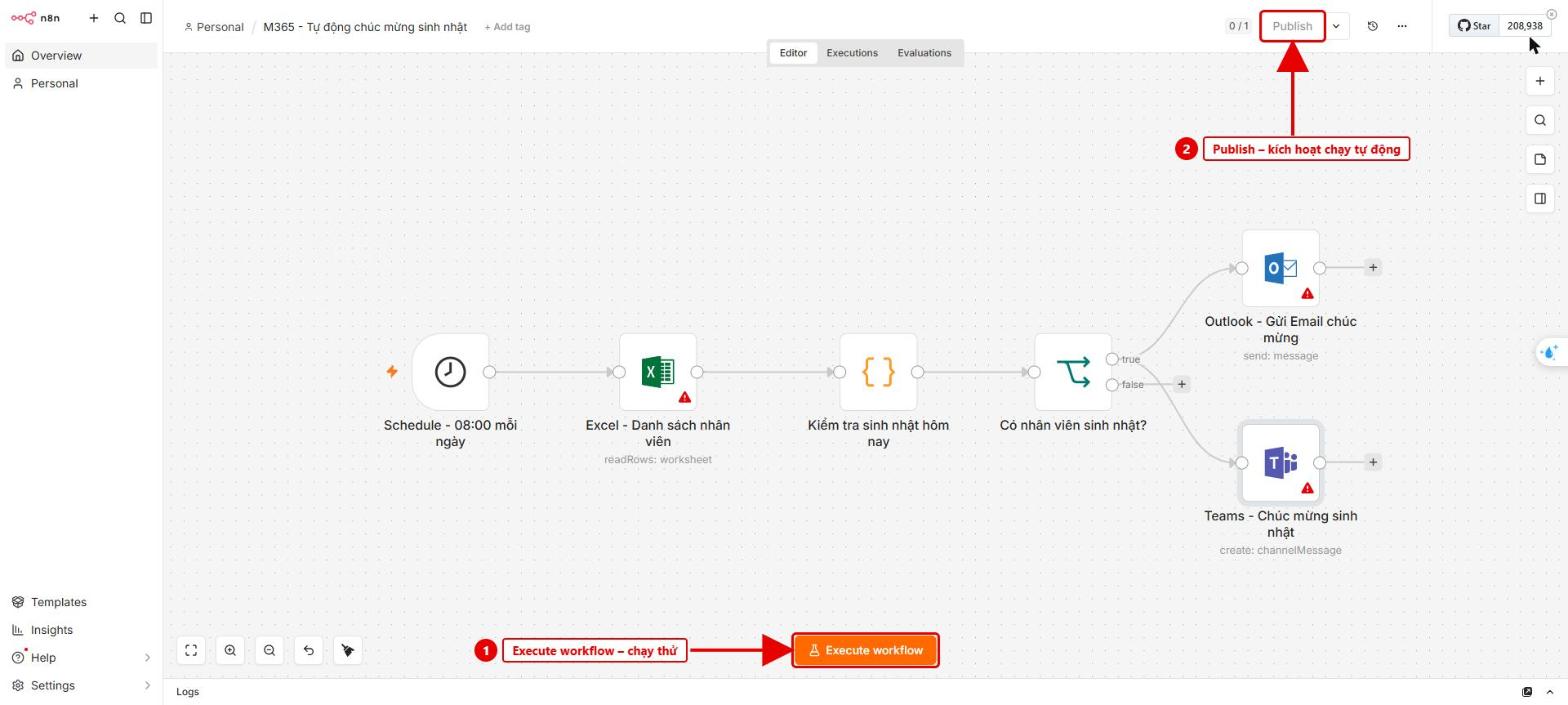
Task: Zoom out on the canvas
Action: coord(269,650)
